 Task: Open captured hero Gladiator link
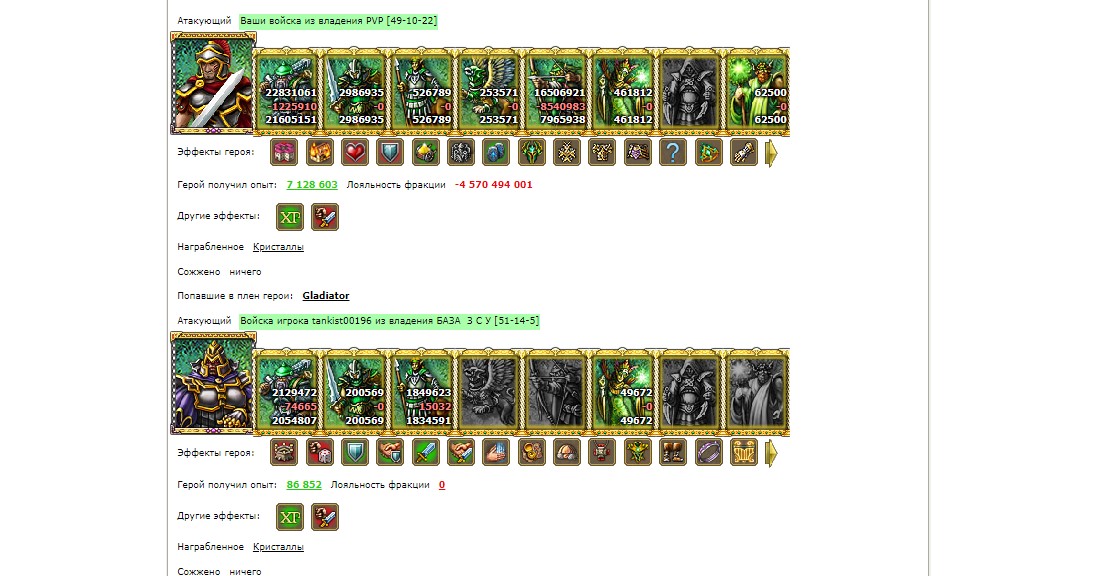coord(326,296)
